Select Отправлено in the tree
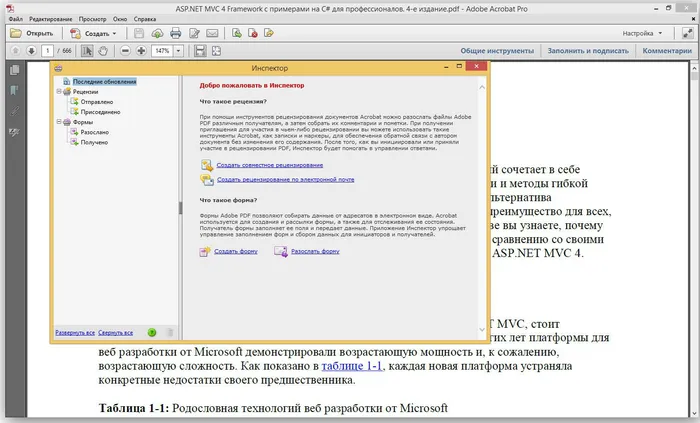Screen dimensions: 700x423 coord(96,102)
